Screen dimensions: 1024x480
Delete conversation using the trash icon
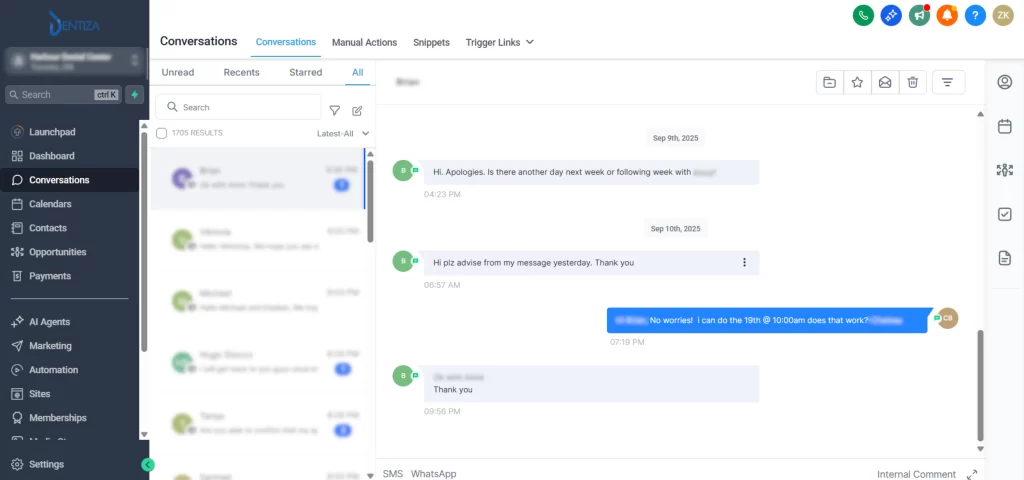[x=913, y=83]
